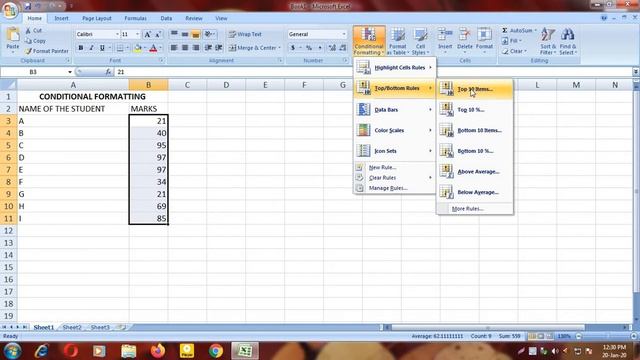Click the Percent Style icon

pos(309,48)
